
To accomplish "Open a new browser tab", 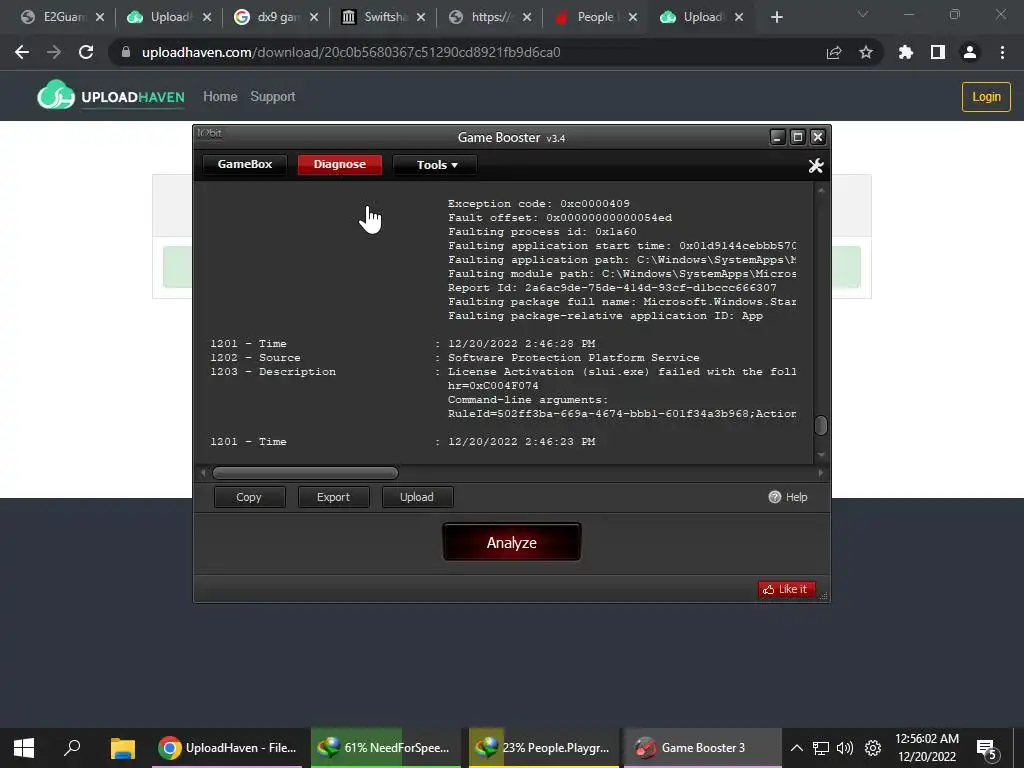I will click(776, 18).
